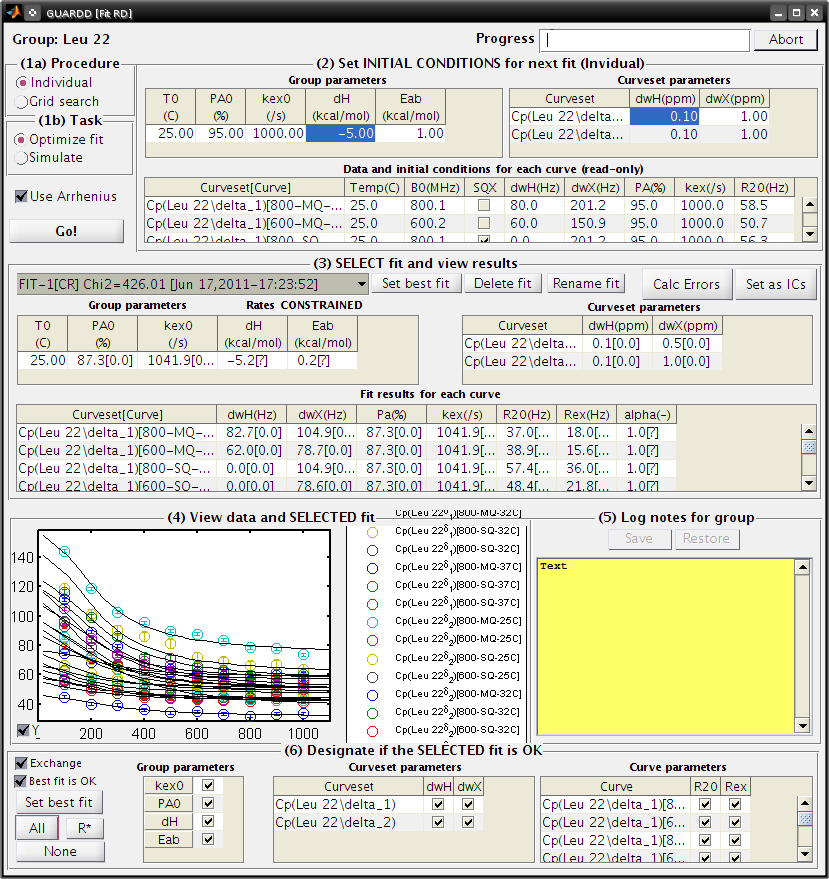Start fitting with the Go! button

(x=66, y=231)
